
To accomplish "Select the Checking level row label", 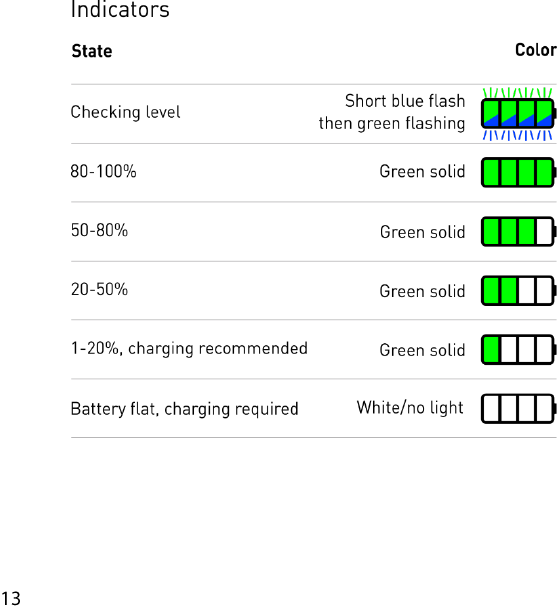I will point(125,112).
